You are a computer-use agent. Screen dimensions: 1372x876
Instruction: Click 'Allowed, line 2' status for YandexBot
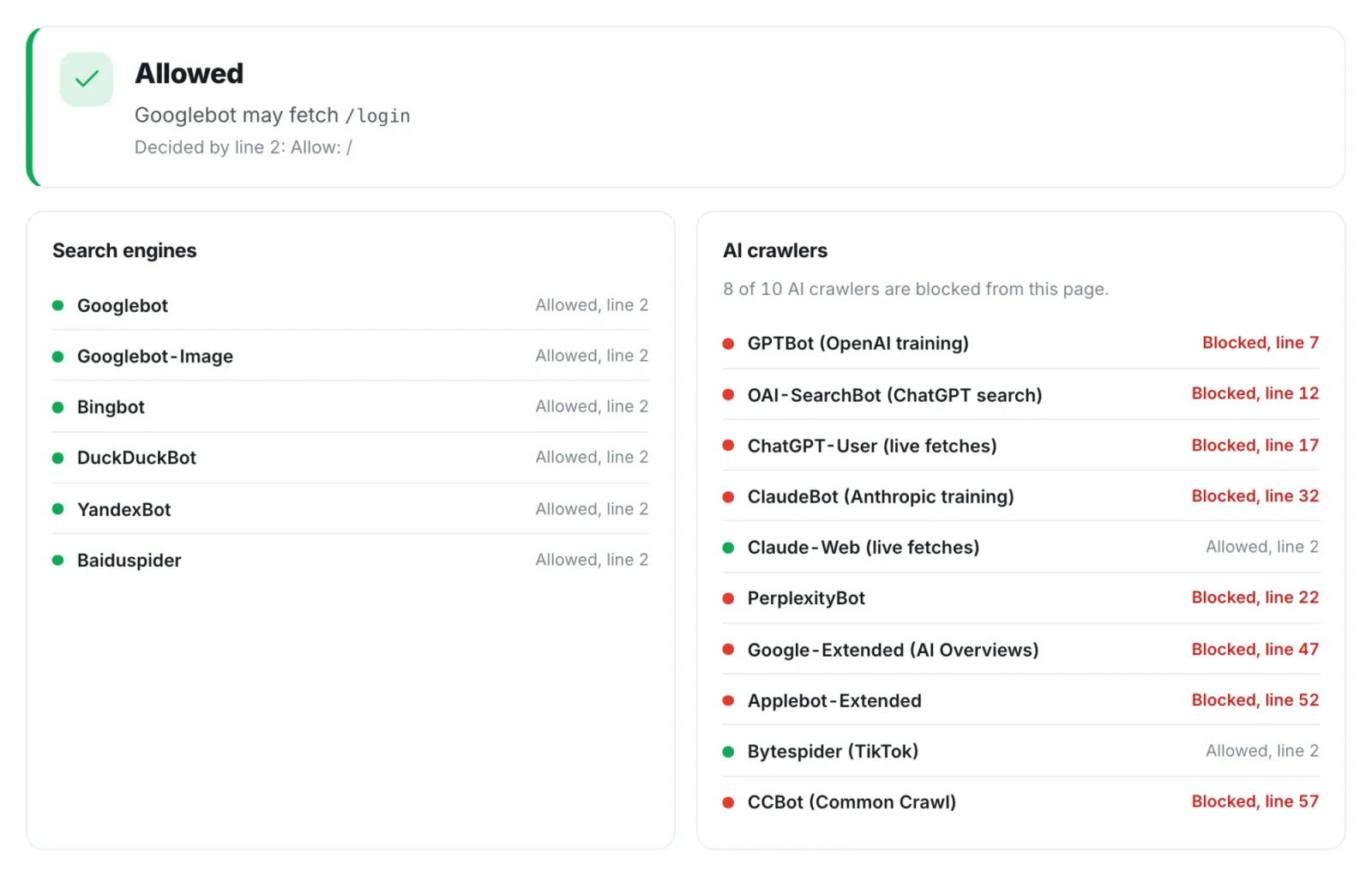pos(592,509)
